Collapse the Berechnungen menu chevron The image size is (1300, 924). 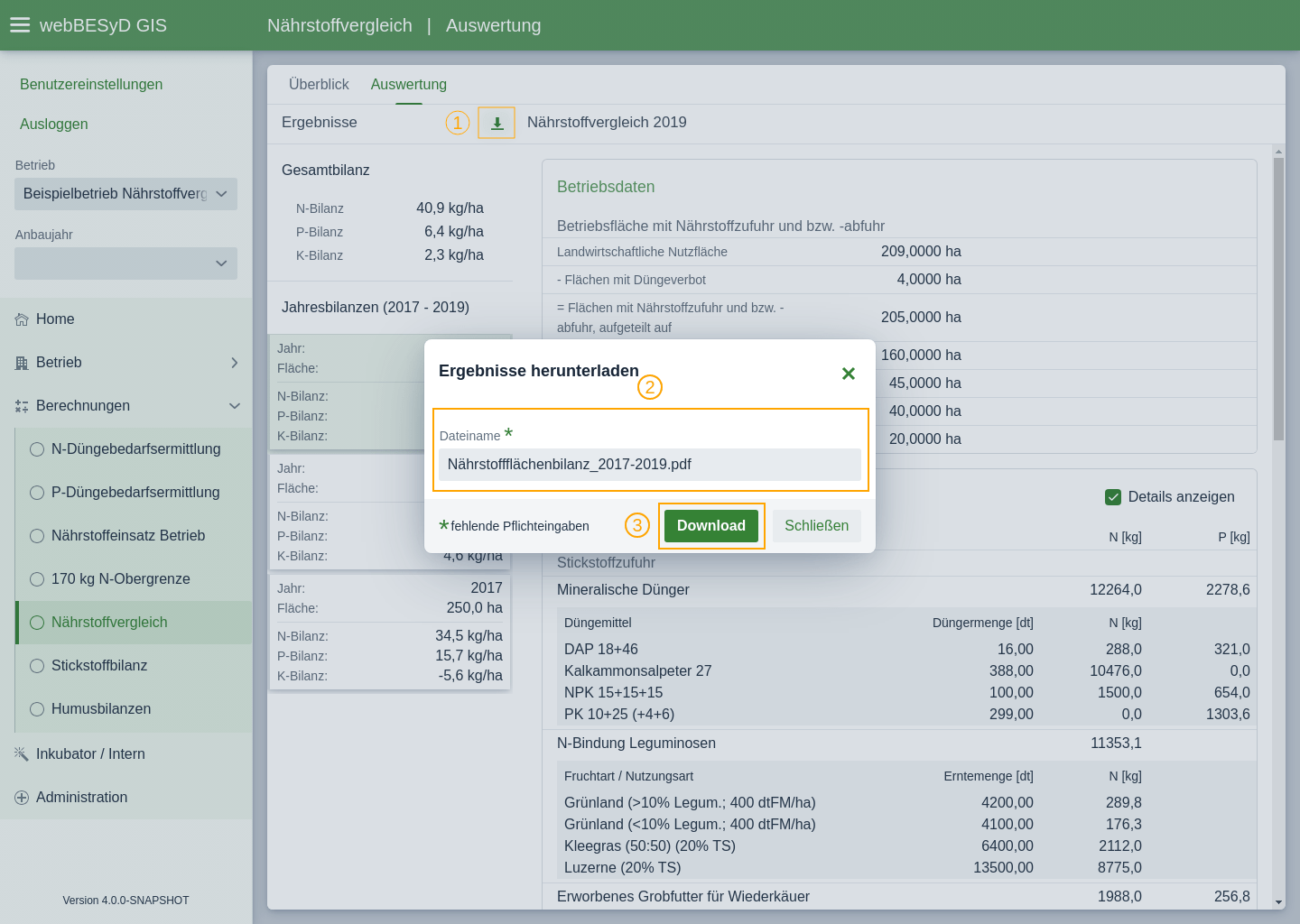click(235, 406)
